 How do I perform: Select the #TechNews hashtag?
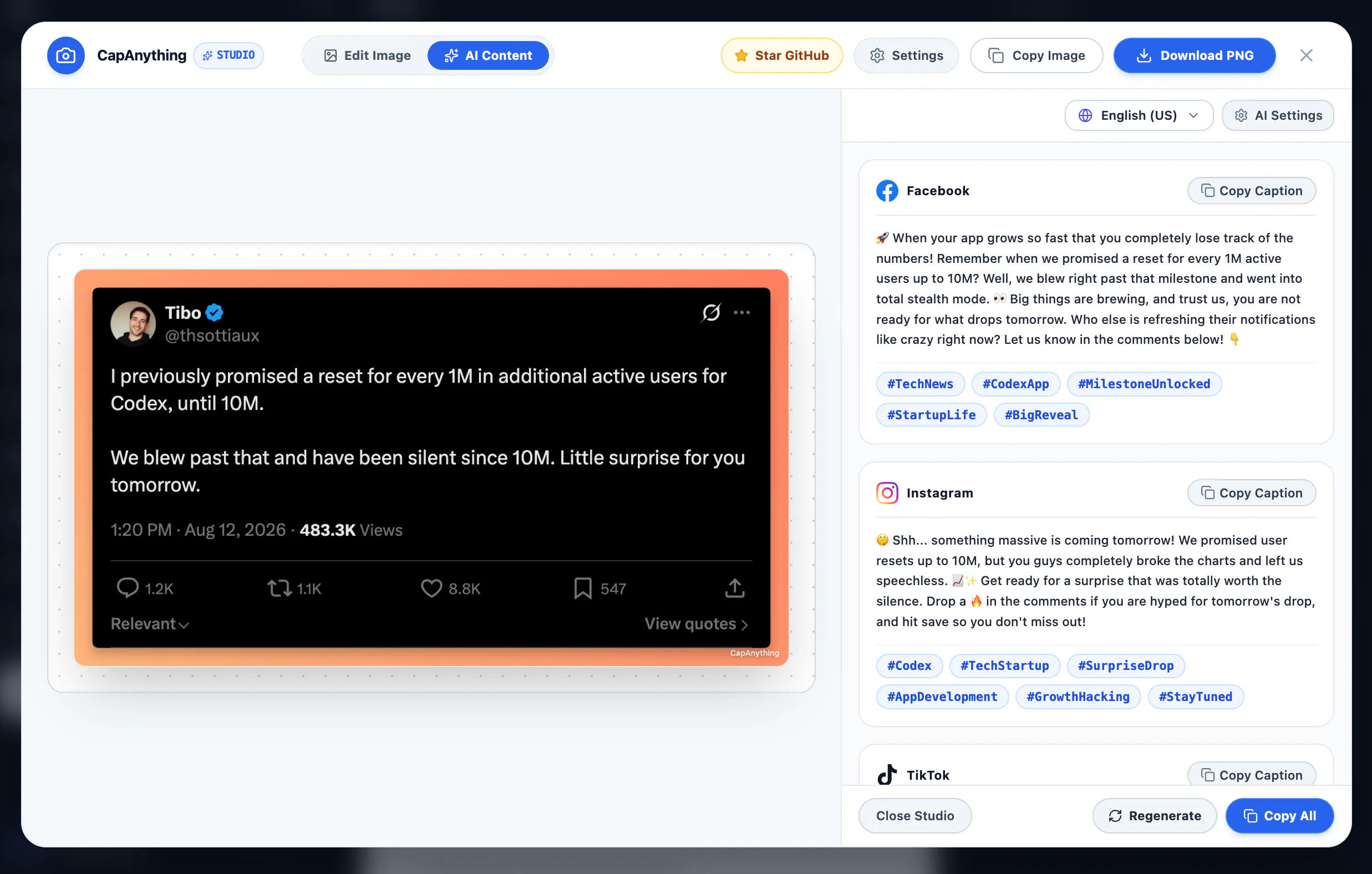tap(920, 384)
